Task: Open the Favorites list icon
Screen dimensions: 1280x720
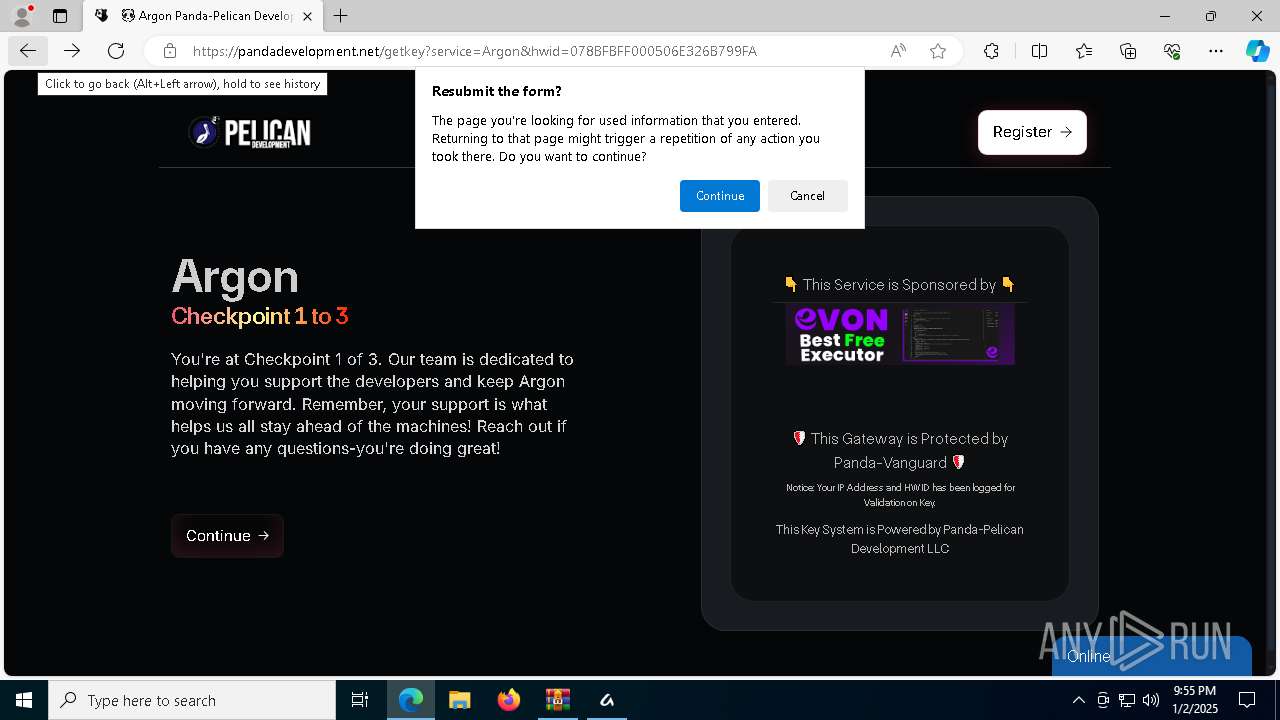Action: click(1084, 51)
